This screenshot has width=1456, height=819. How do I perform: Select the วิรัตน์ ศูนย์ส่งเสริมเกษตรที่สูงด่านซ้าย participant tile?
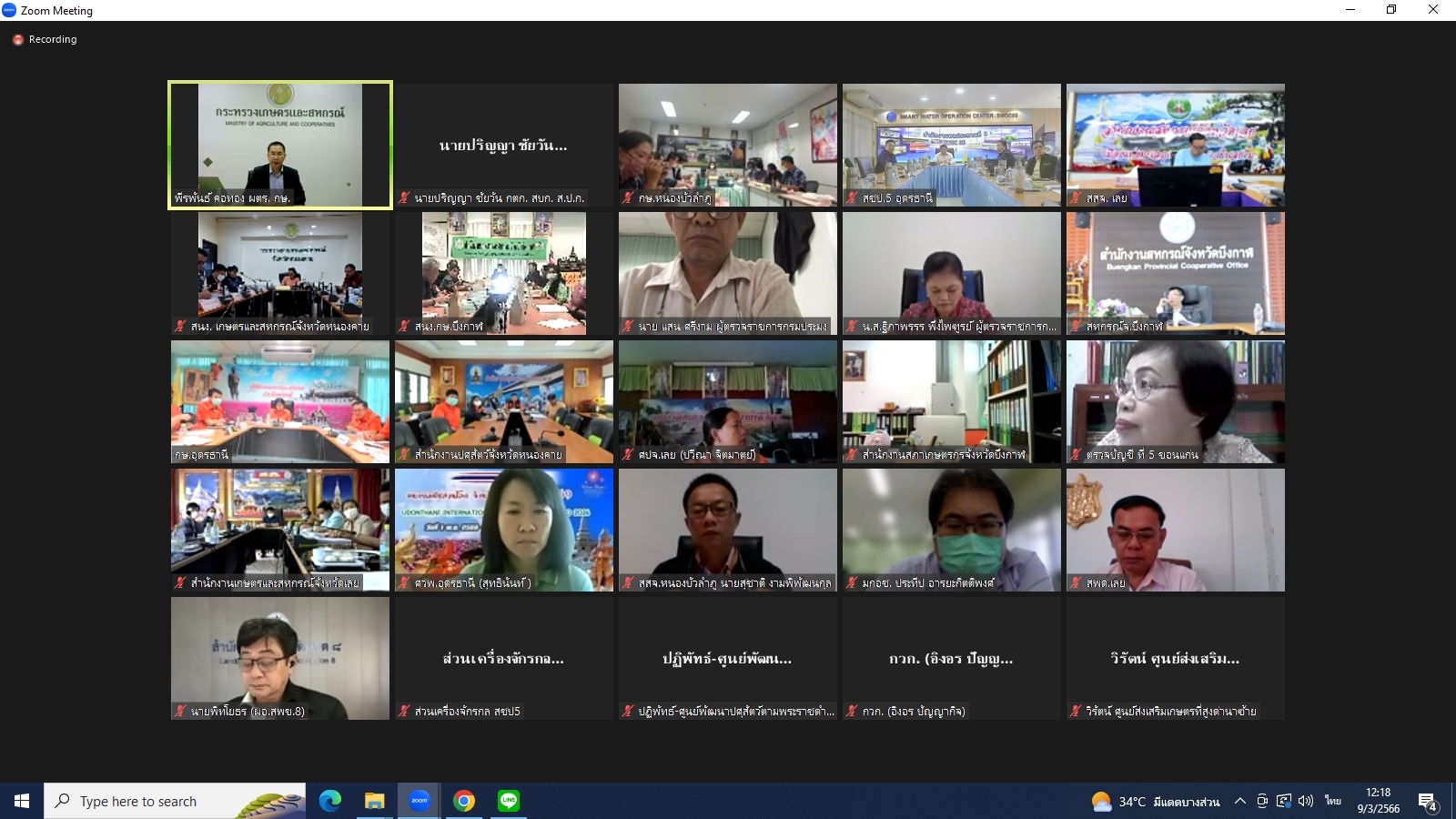(x=1176, y=659)
